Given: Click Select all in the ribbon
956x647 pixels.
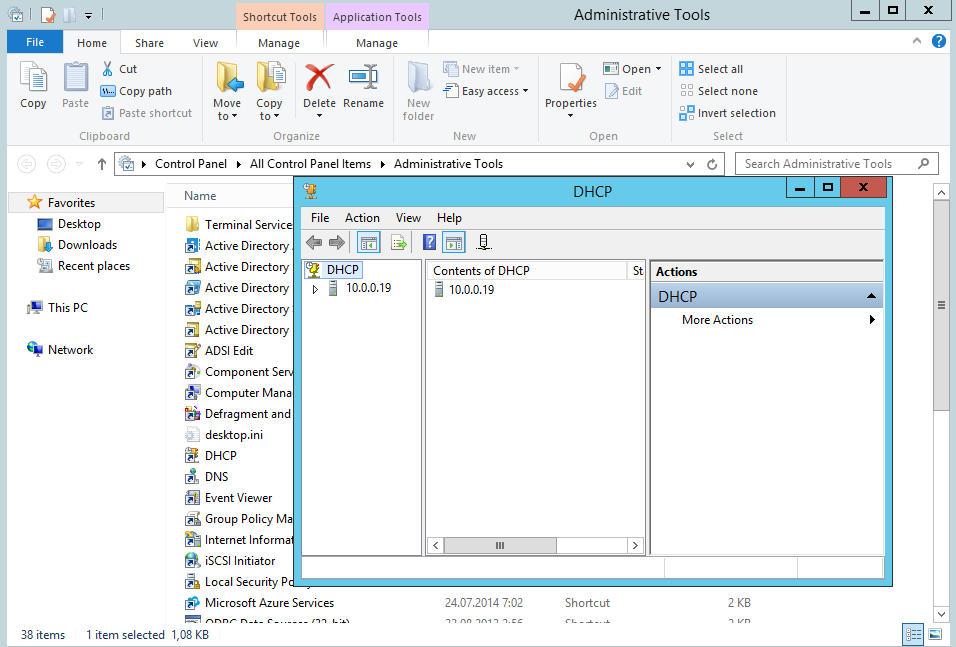Looking at the screenshot, I should click(x=712, y=69).
